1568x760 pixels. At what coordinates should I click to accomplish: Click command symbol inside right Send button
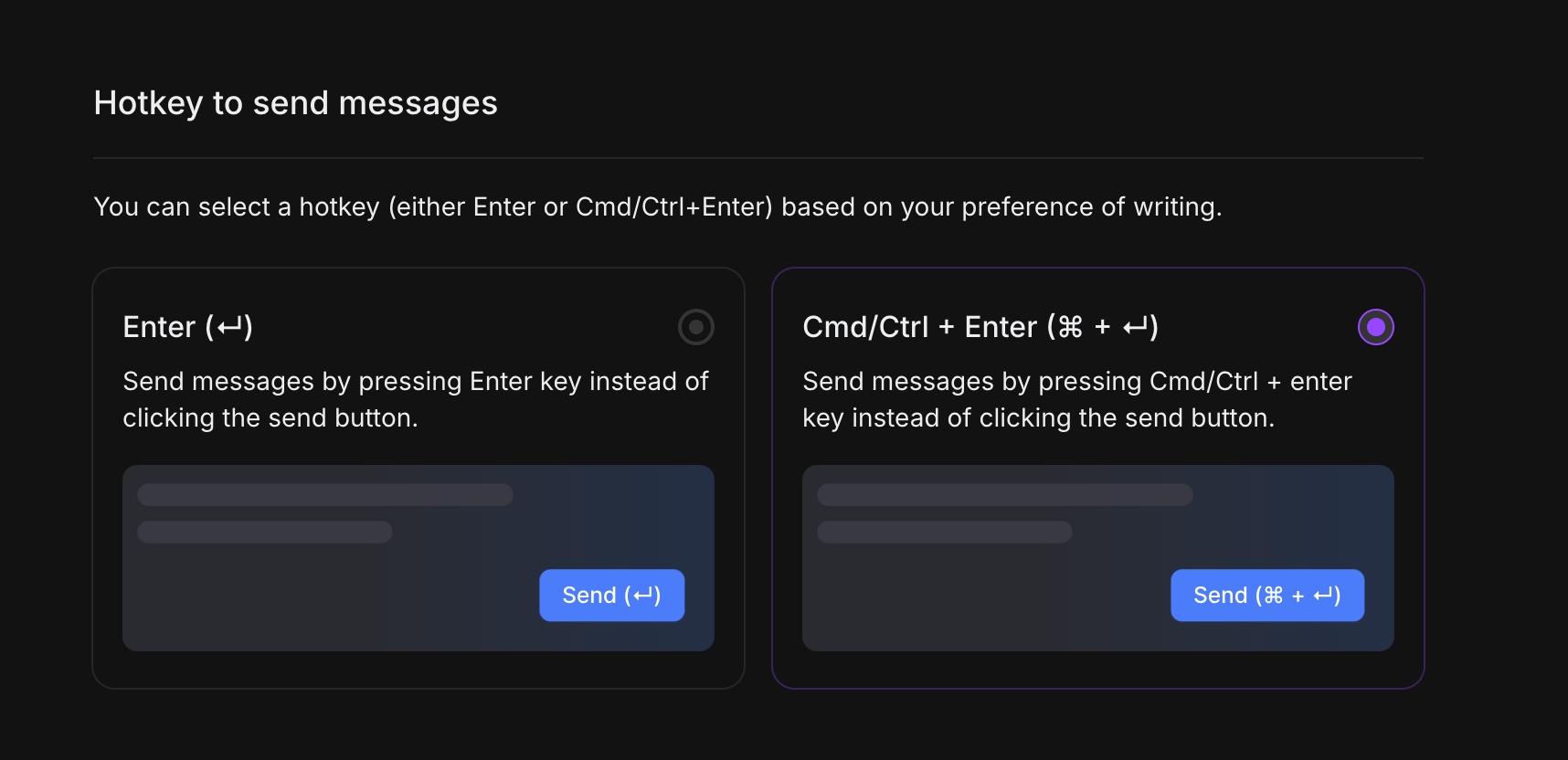[1273, 596]
